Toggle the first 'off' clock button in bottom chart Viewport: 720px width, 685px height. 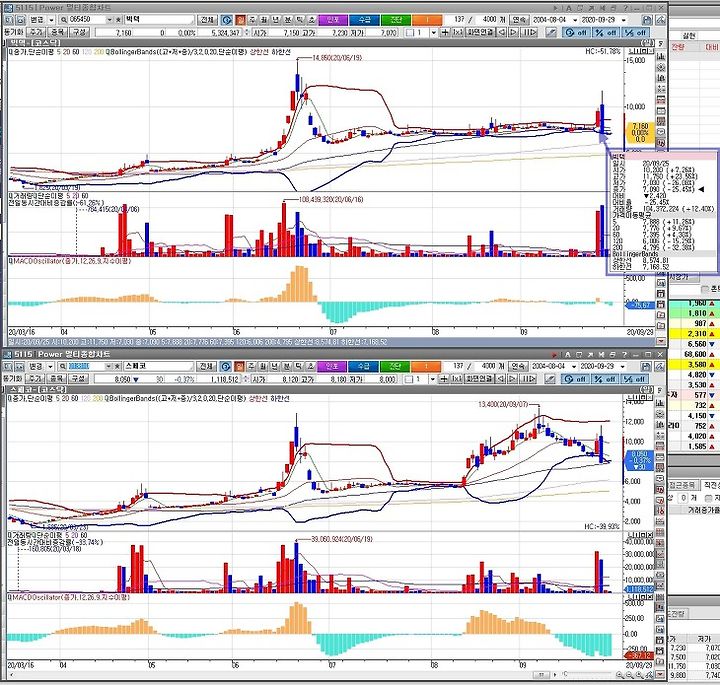pos(575,379)
